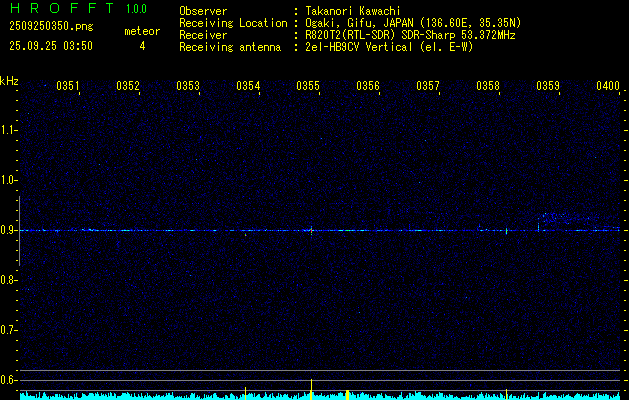The image size is (629, 400).
Task: Click the 0356 time label
Action: pos(368,85)
